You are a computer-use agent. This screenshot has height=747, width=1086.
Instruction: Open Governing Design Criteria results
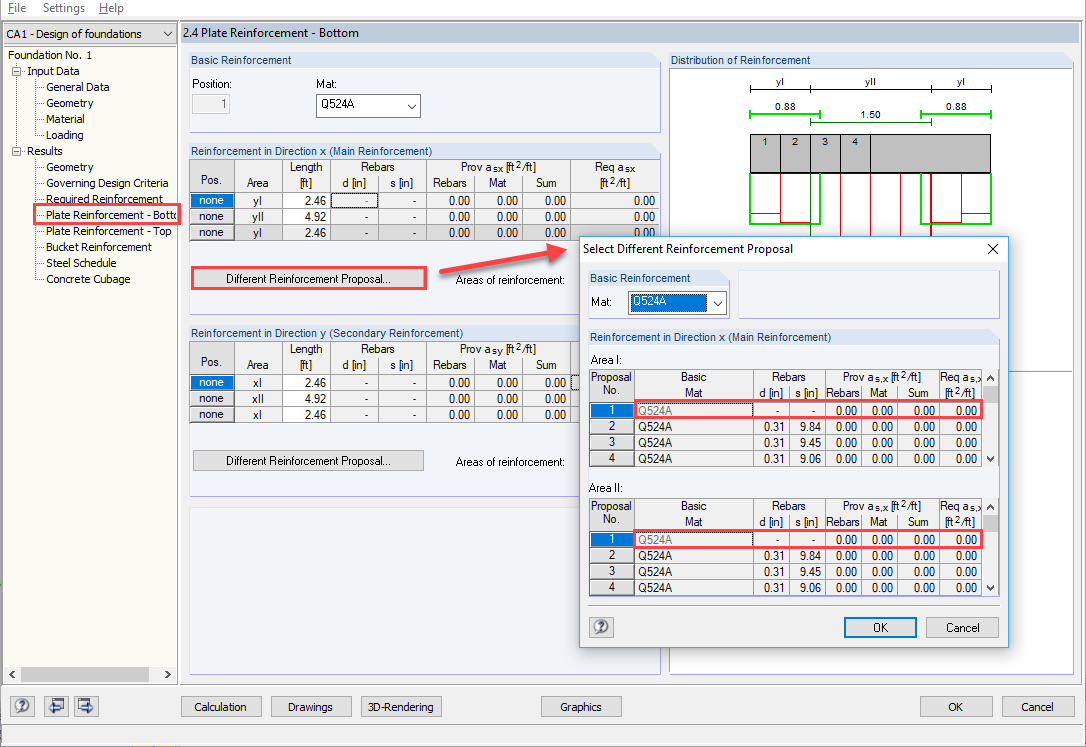pyautogui.click(x=107, y=183)
